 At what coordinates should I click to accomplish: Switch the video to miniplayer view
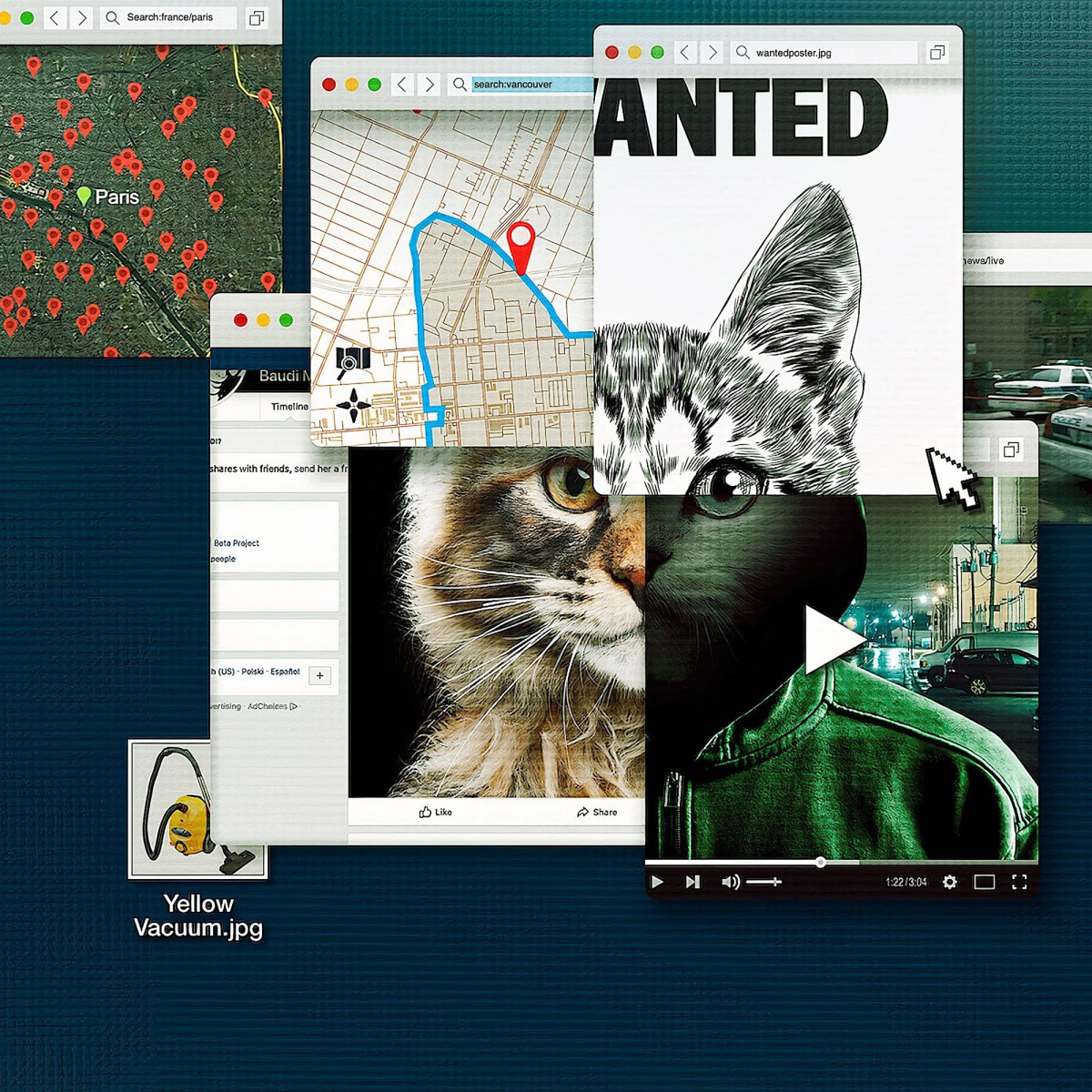coord(984,881)
